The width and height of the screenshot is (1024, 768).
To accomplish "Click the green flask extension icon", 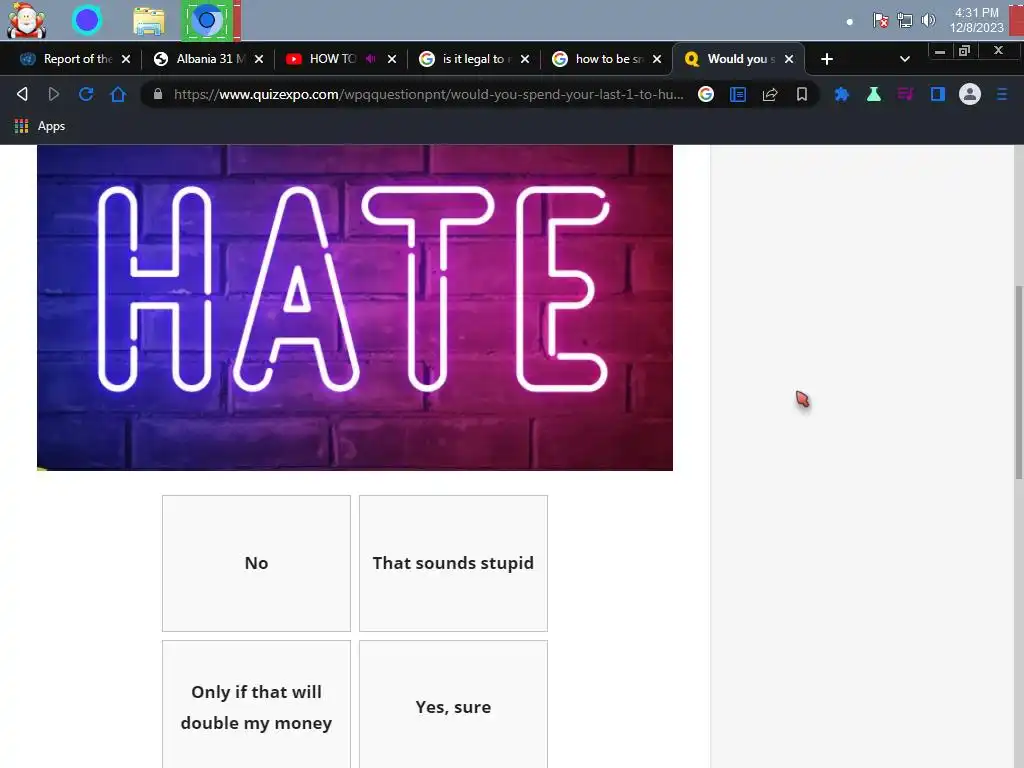I will coord(874,94).
